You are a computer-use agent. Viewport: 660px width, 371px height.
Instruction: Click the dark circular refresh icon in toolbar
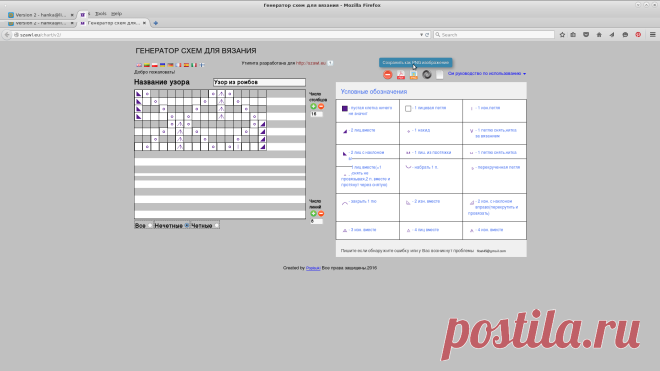pyautogui.click(x=427, y=75)
